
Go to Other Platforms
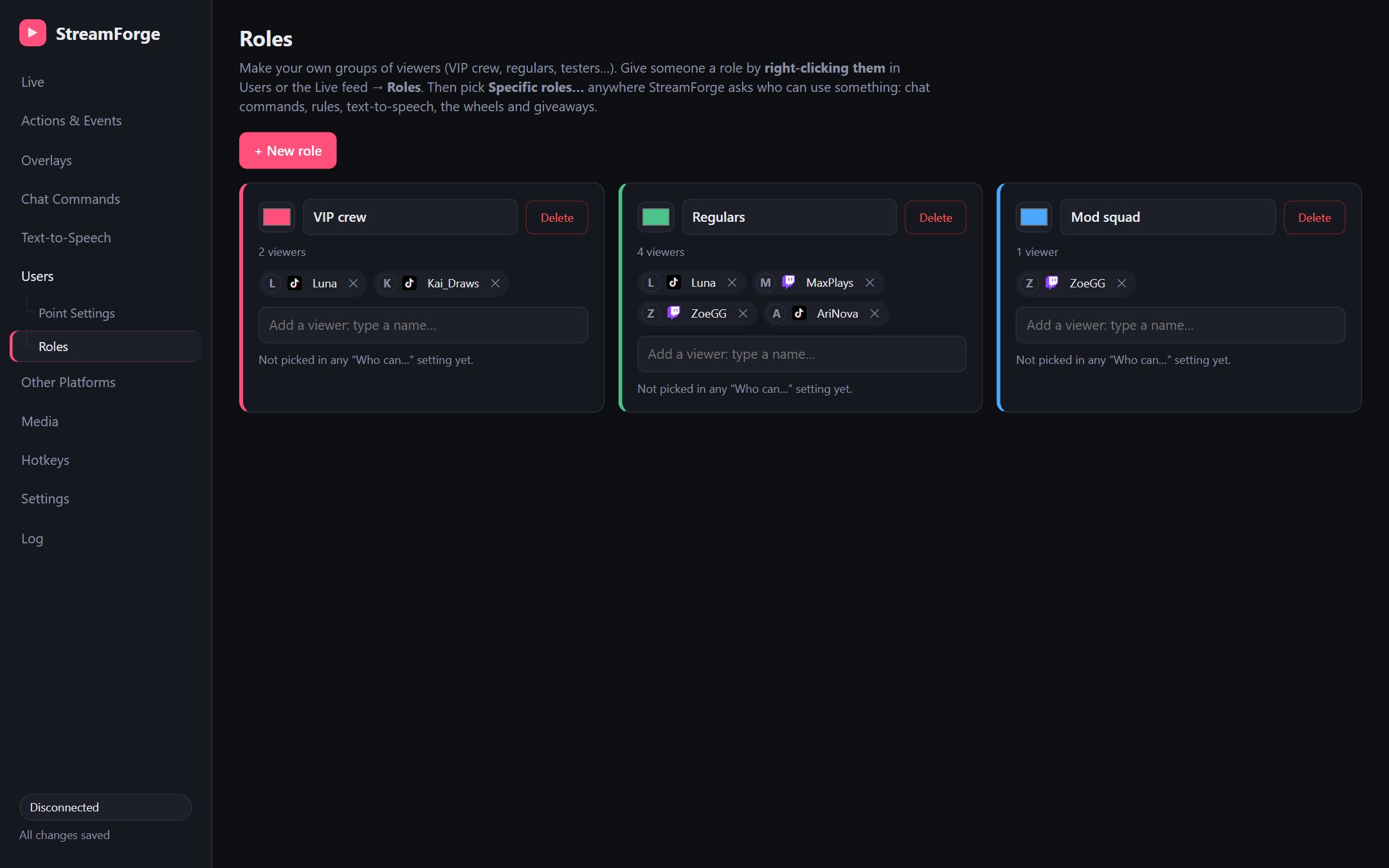[x=105, y=383]
